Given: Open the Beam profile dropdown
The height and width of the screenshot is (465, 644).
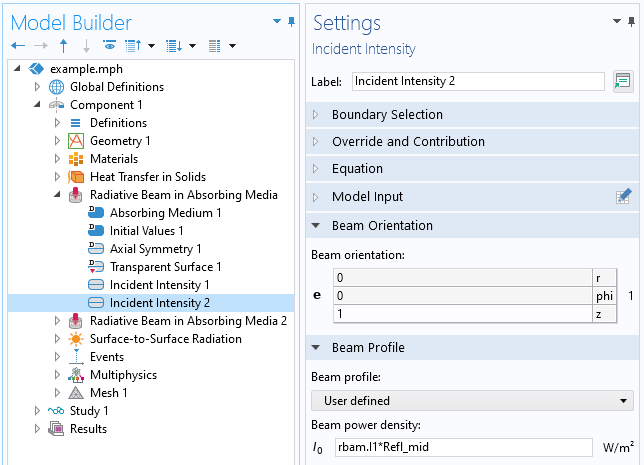Looking at the screenshot, I should pyautogui.click(x=472, y=401).
